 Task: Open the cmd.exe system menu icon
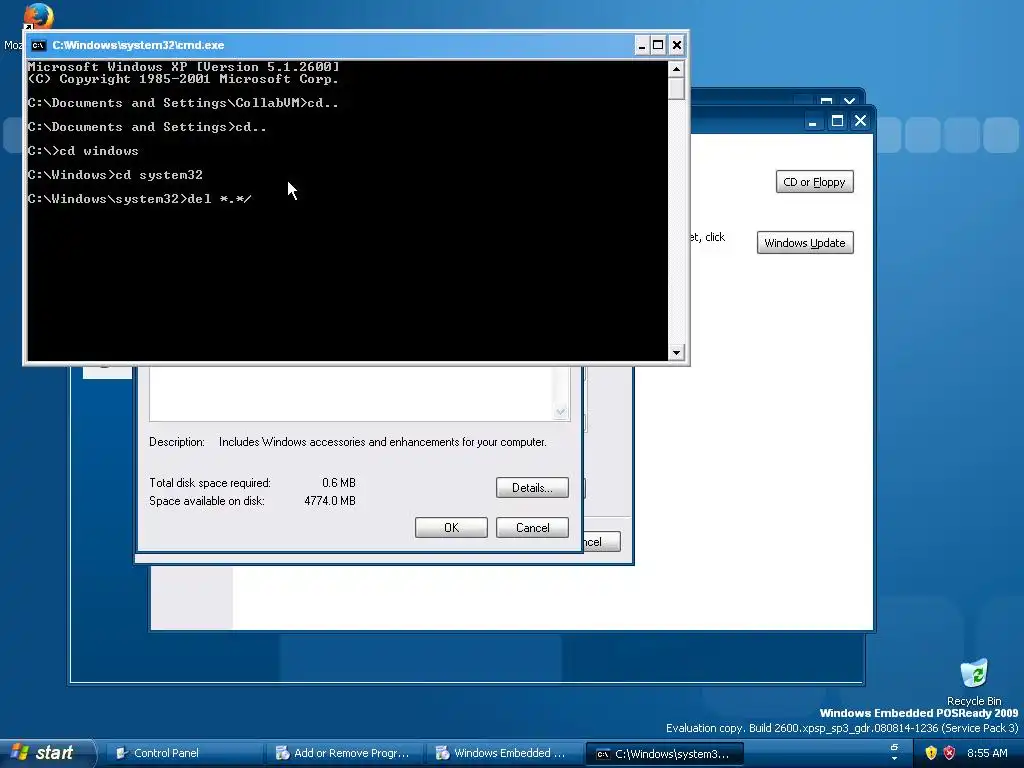(39, 45)
